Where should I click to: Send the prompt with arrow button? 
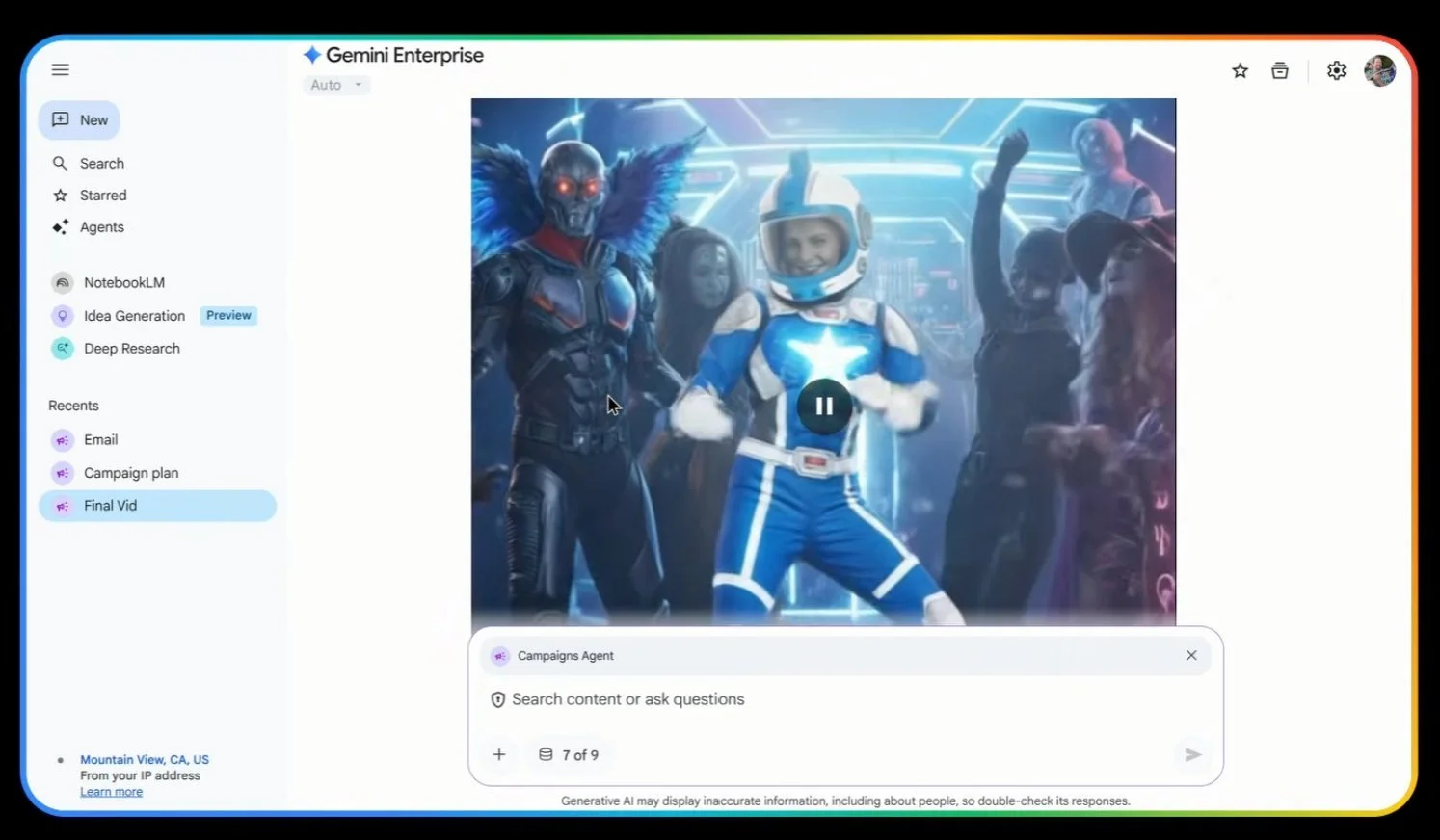pyautogui.click(x=1192, y=755)
